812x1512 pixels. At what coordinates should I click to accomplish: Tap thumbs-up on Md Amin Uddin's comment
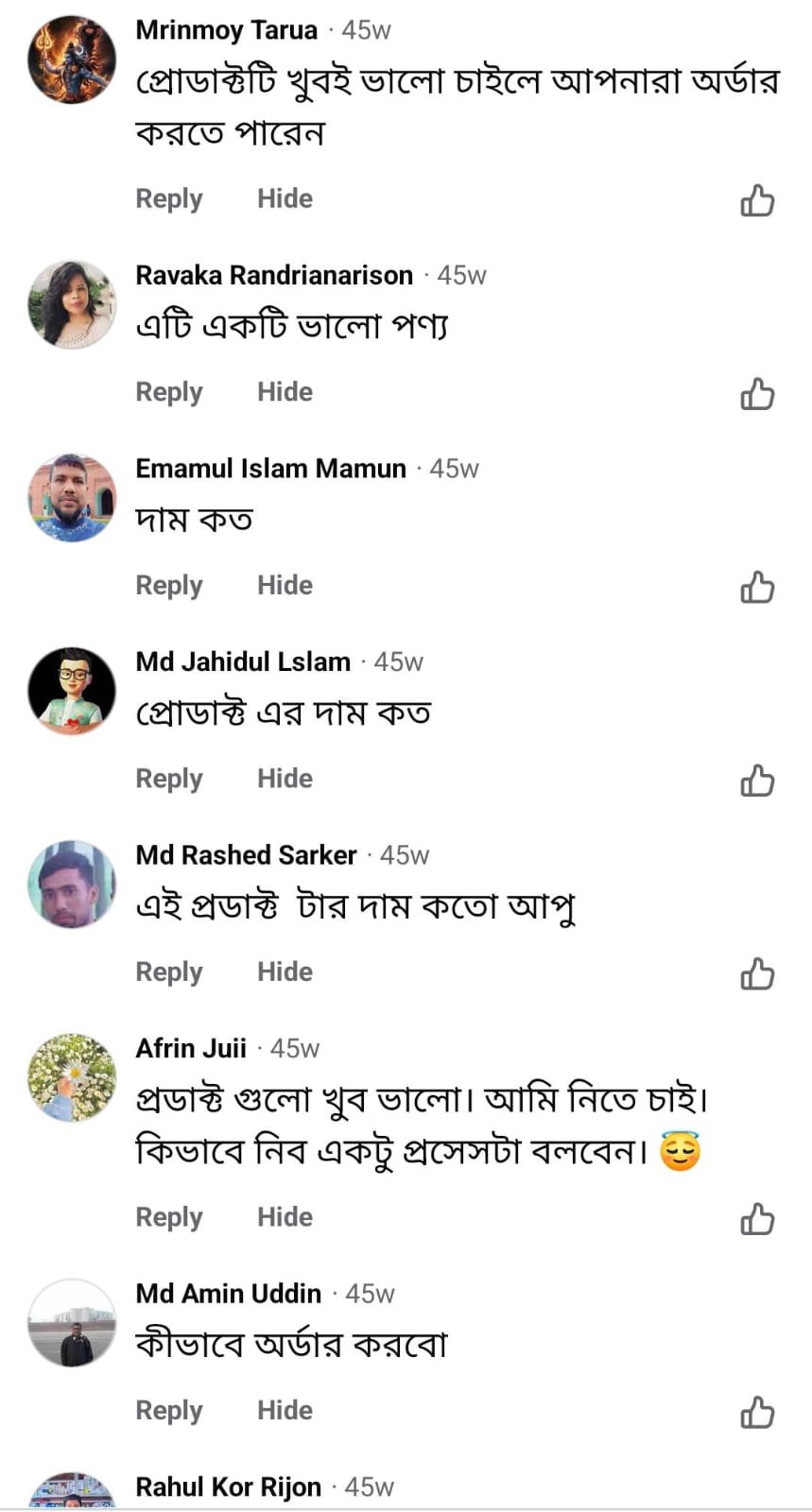click(x=757, y=1413)
